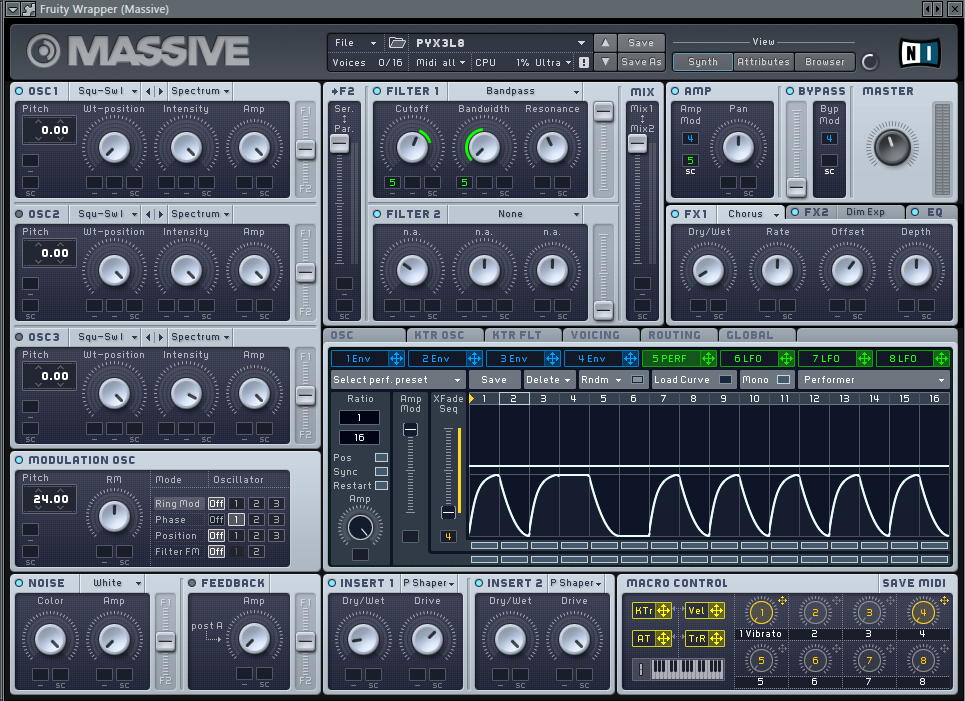Open the OSC1 Squ-SwI wavetable dropdown
Image resolution: width=965 pixels, height=701 pixels.
click(x=106, y=91)
